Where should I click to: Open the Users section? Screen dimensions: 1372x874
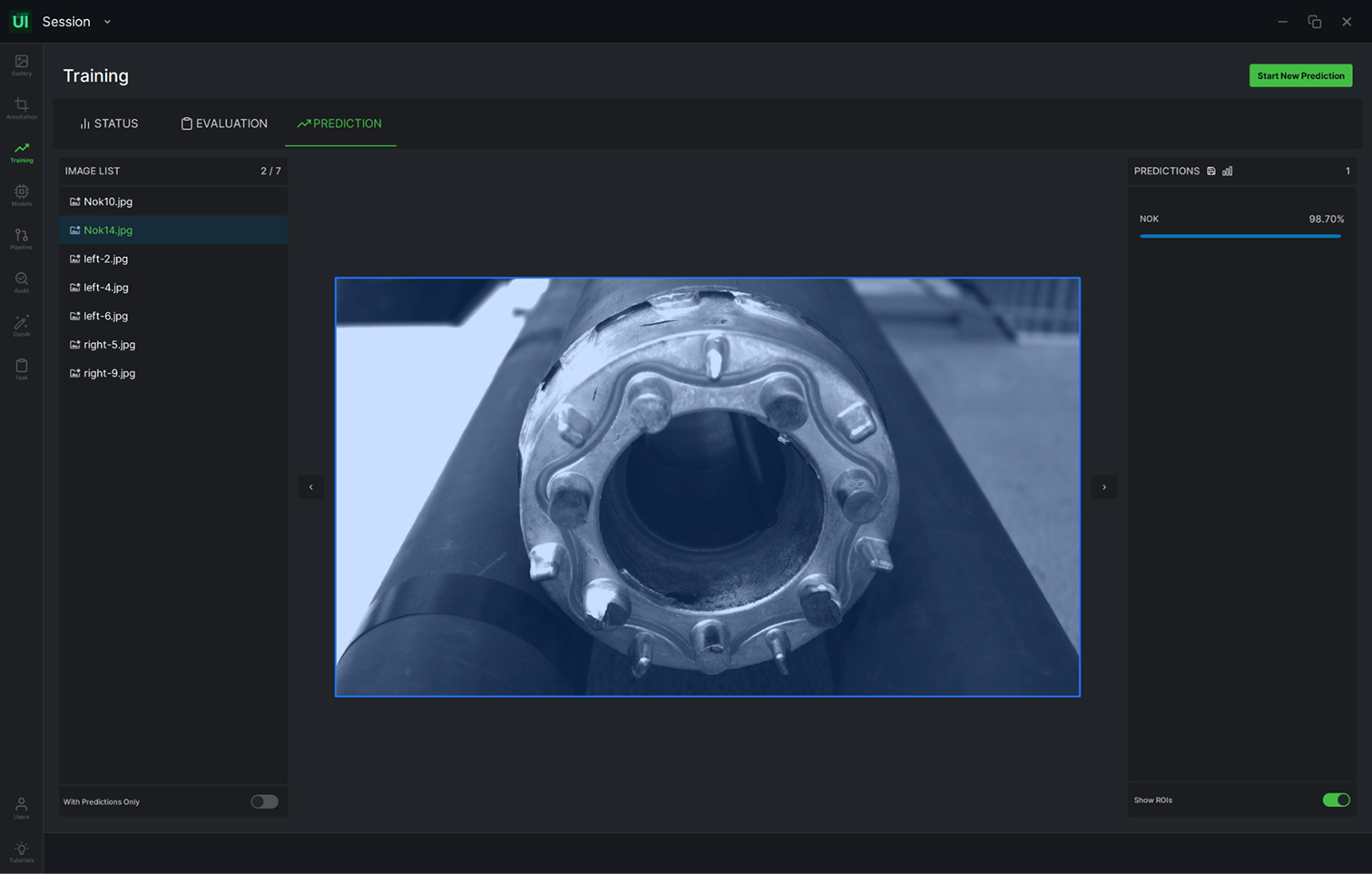point(21,808)
